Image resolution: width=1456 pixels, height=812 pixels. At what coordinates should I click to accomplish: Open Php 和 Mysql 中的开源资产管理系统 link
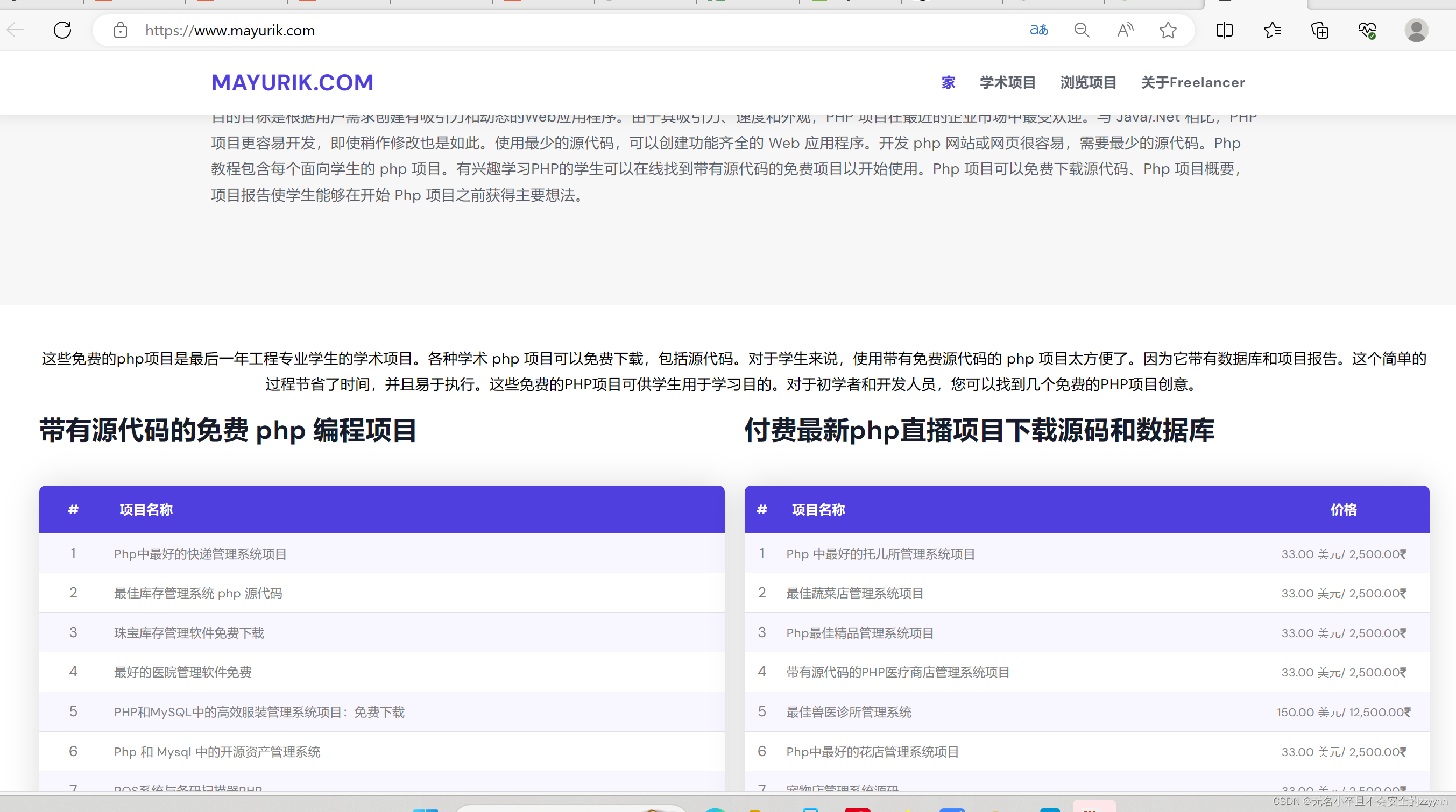click(x=217, y=752)
